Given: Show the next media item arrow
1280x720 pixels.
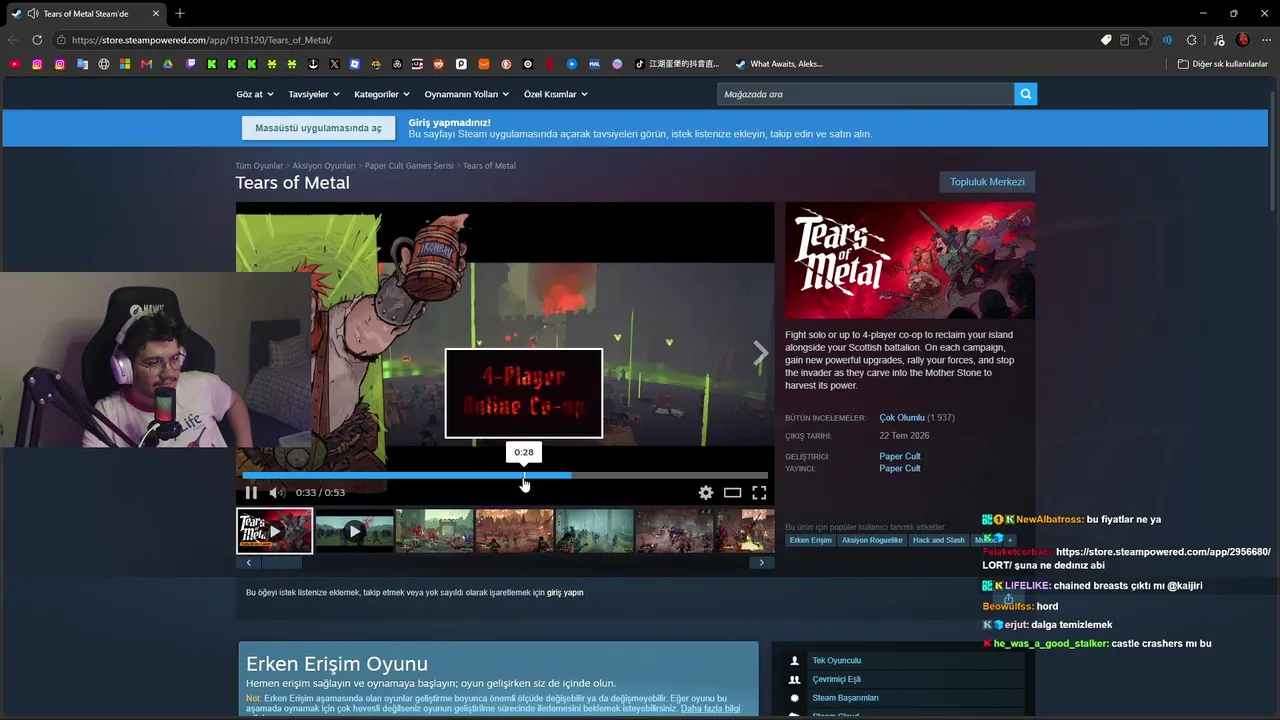Looking at the screenshot, I should click(x=760, y=353).
